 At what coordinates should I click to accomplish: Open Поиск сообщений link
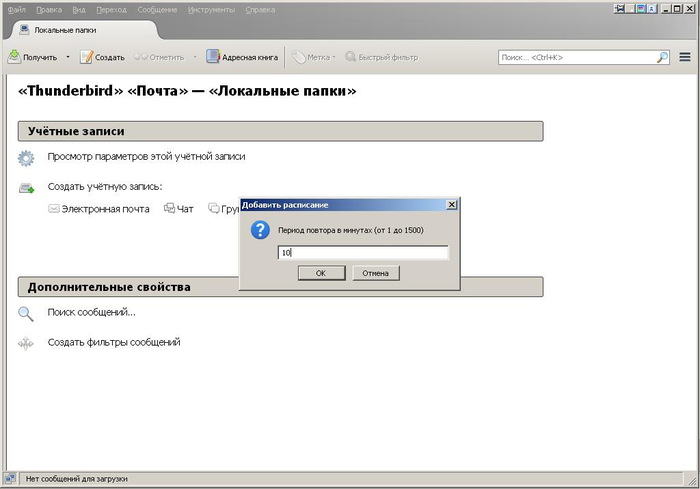pyautogui.click(x=92, y=312)
